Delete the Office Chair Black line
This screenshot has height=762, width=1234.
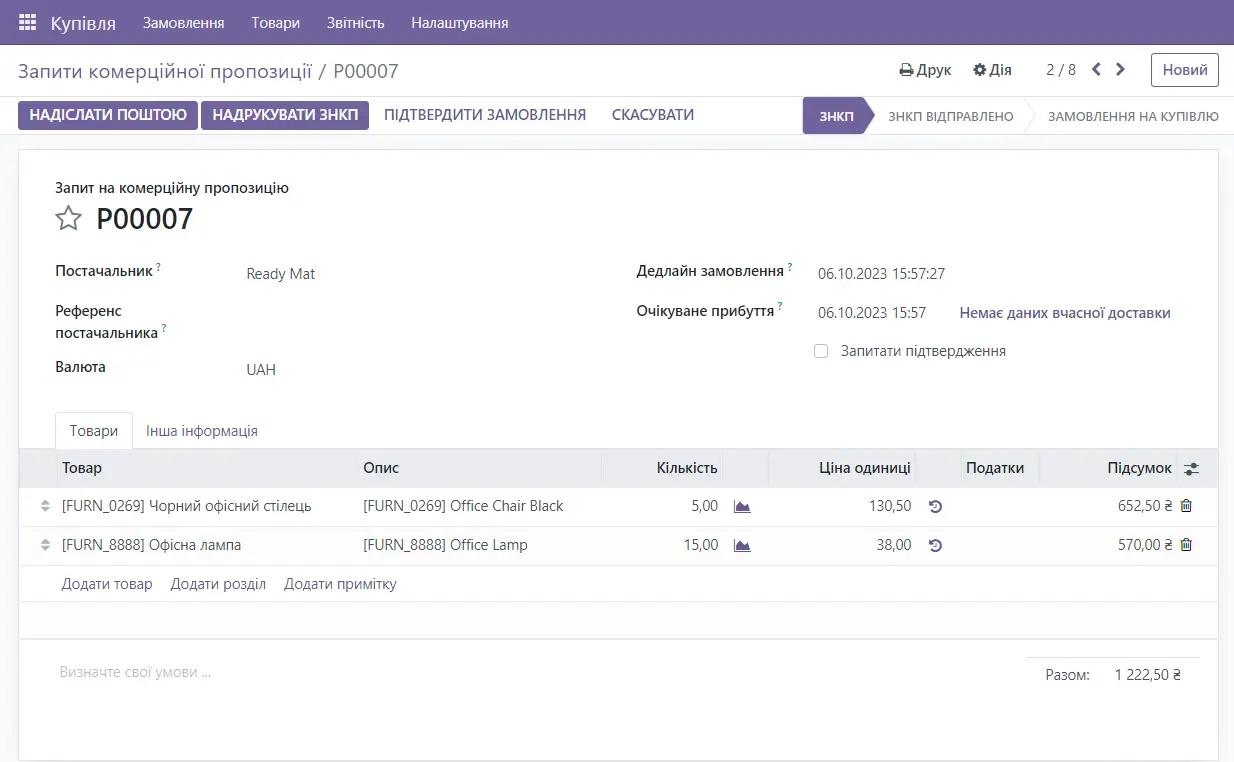1186,506
